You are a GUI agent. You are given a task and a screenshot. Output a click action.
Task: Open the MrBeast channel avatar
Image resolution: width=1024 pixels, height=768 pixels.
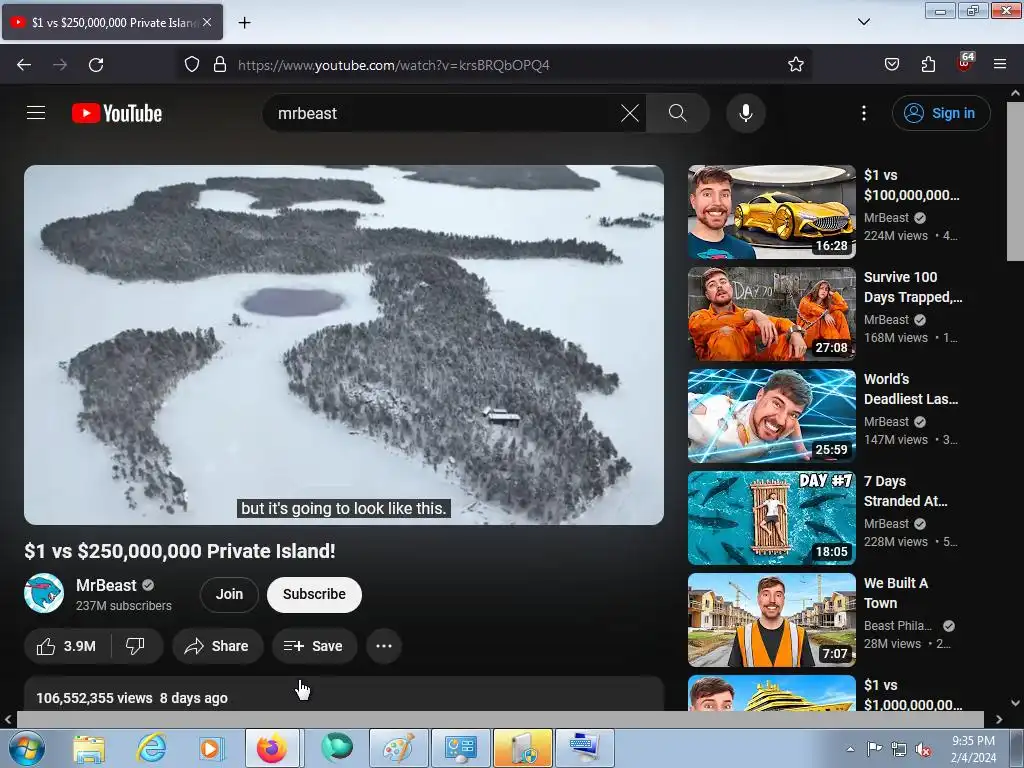44,593
